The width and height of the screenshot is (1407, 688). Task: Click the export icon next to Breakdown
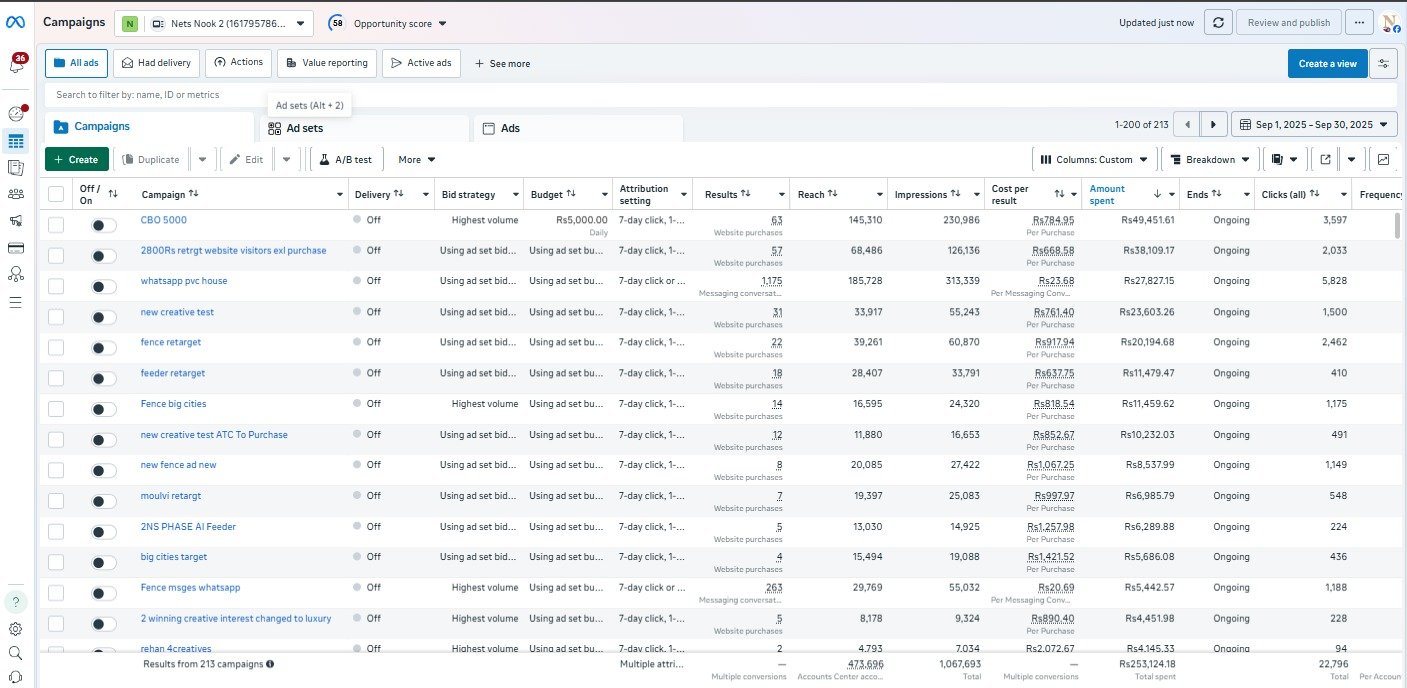point(1325,159)
